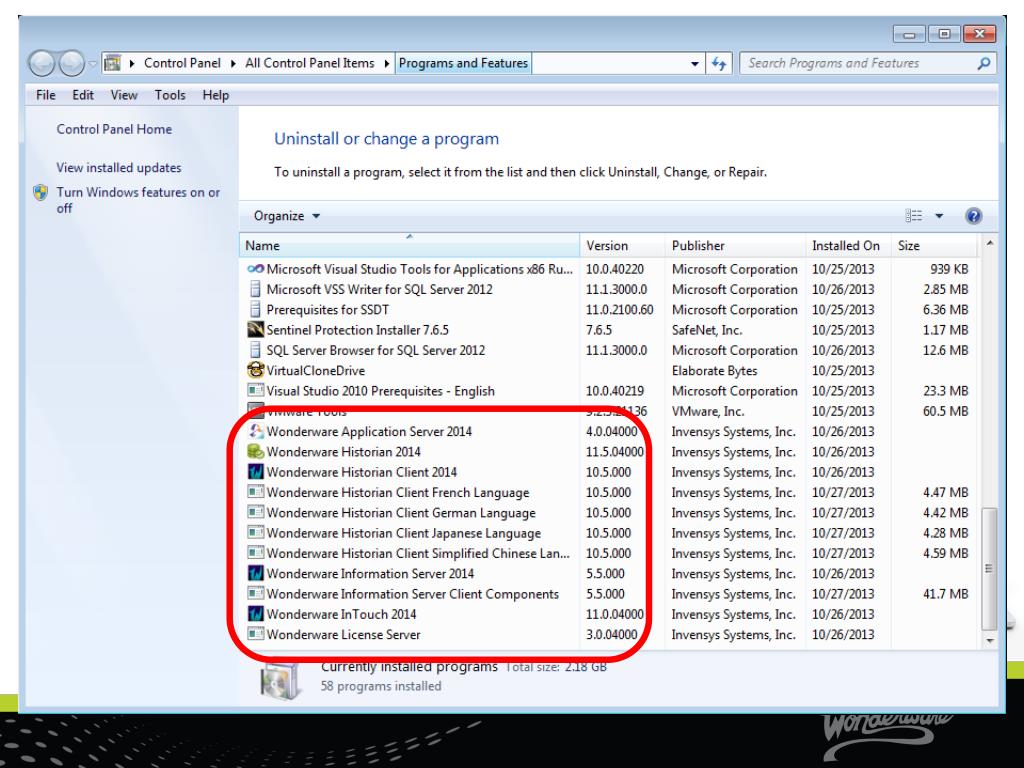Image resolution: width=1024 pixels, height=768 pixels.
Task: Open the Edit menu
Action: click(x=83, y=95)
